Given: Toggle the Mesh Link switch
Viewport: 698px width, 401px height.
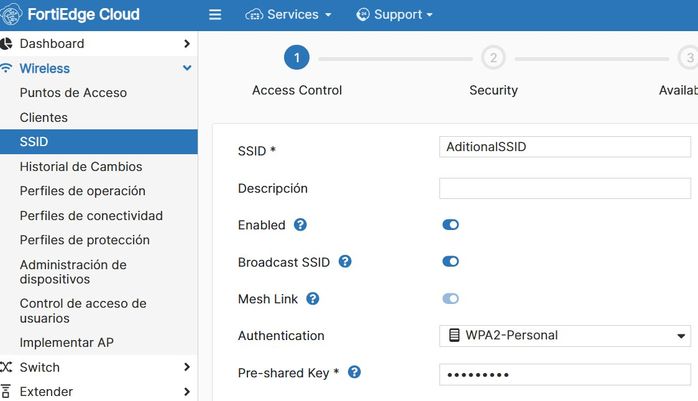Looking at the screenshot, I should tap(450, 299).
